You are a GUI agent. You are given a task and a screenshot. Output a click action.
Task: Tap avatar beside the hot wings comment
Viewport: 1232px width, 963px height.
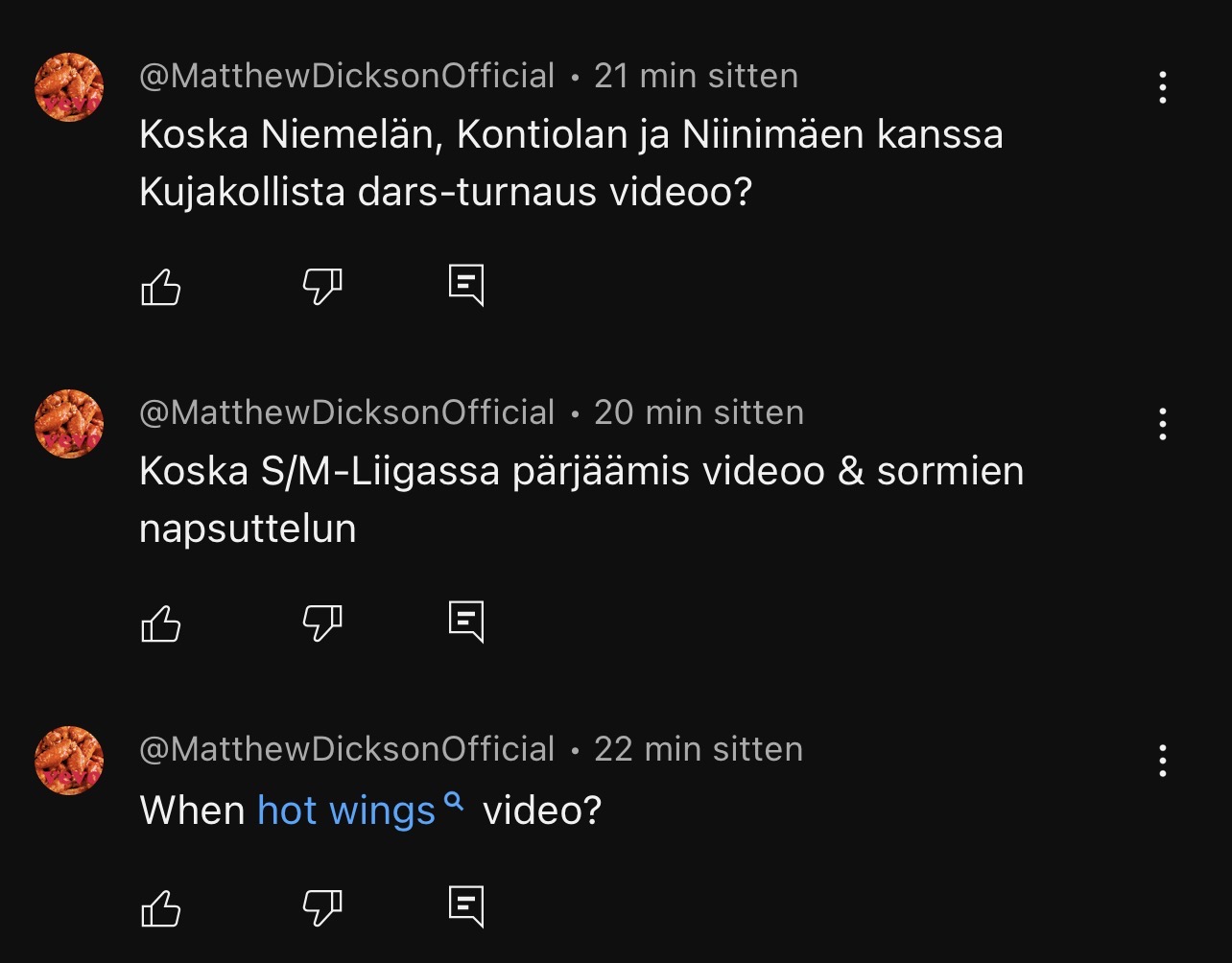tap(69, 761)
